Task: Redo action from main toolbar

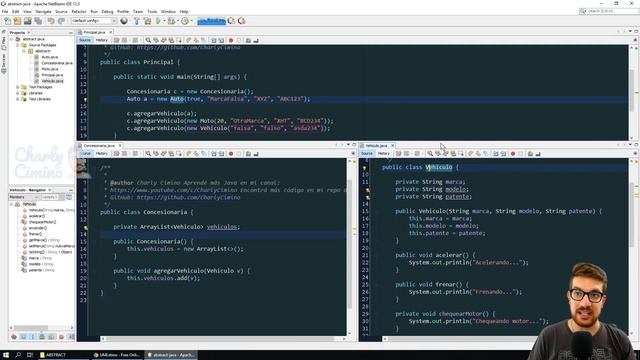Action: pos(61,21)
